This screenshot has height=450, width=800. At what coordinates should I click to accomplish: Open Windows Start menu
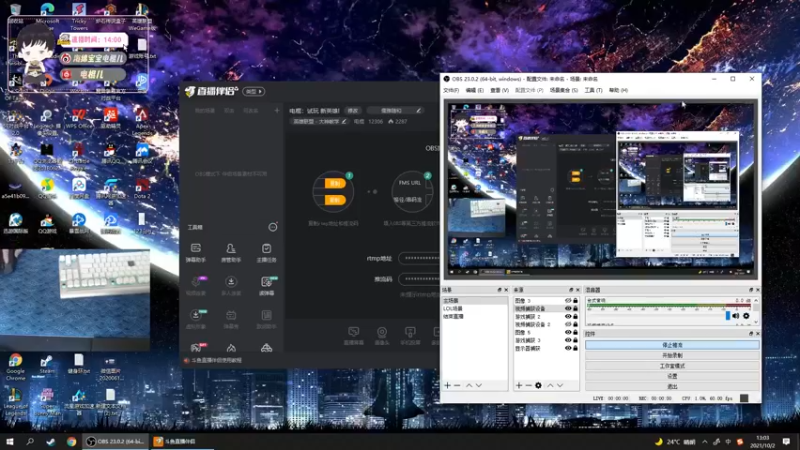10,441
